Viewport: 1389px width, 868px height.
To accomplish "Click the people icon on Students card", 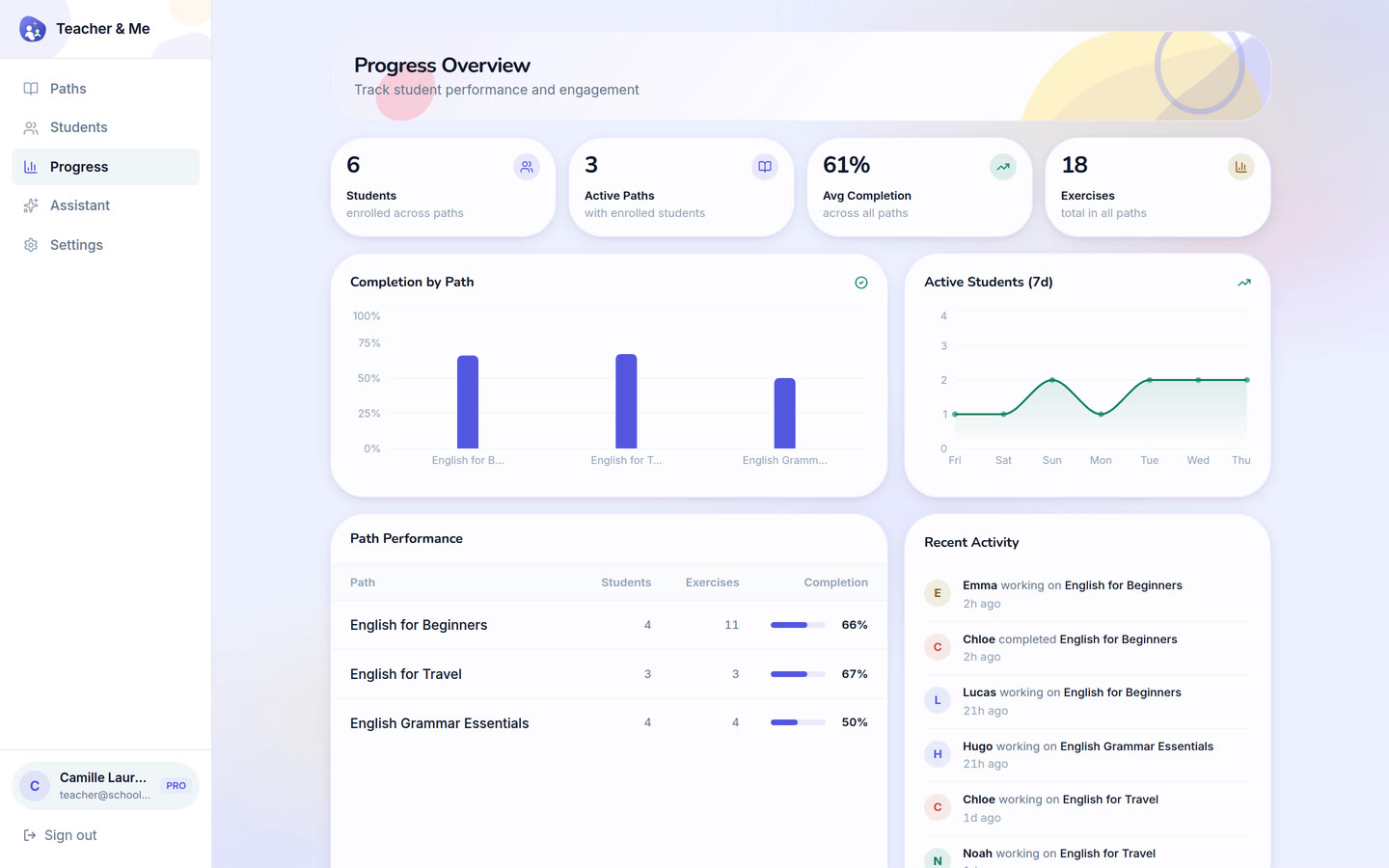I will tap(527, 167).
